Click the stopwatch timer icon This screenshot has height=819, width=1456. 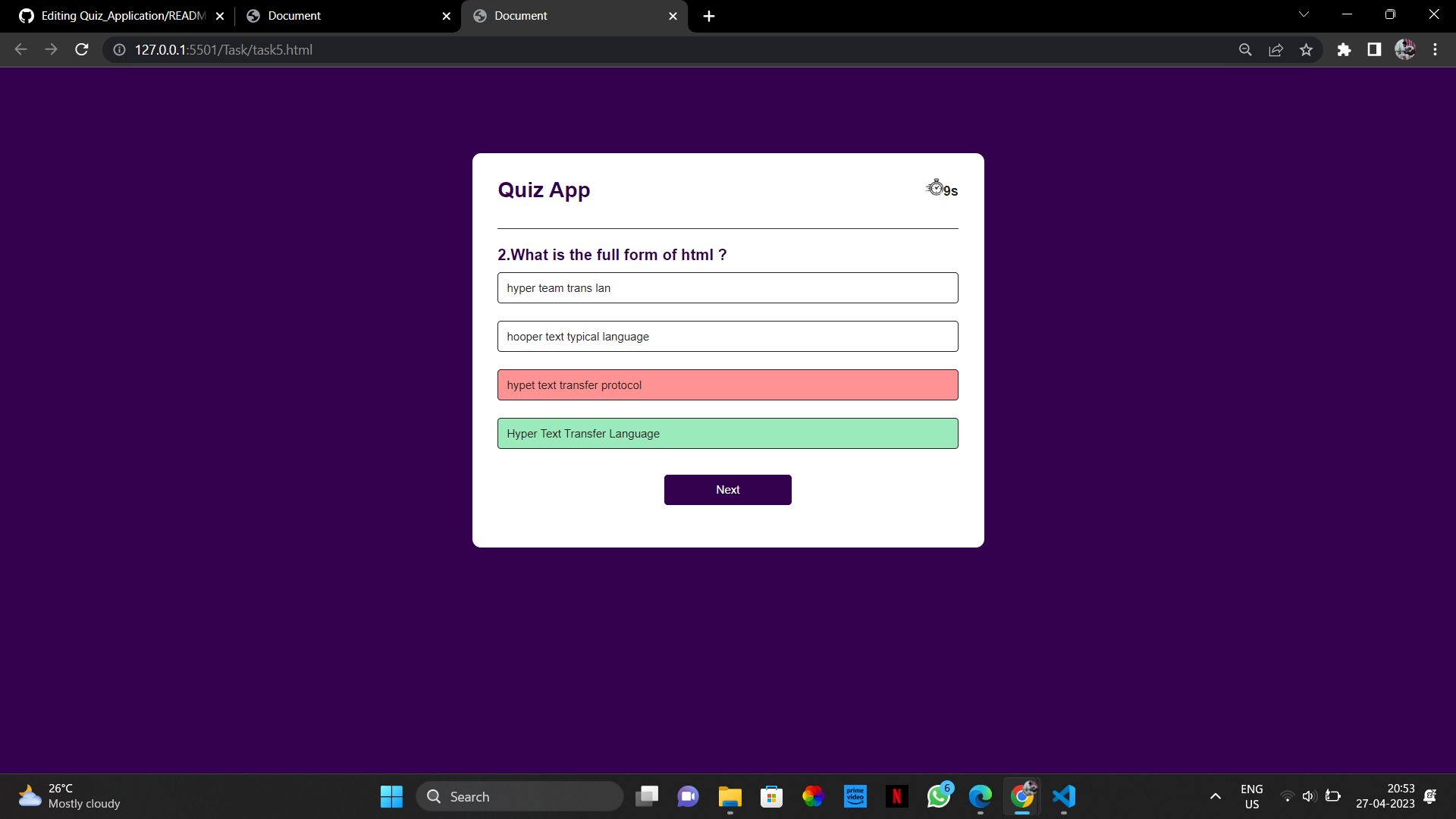click(935, 187)
